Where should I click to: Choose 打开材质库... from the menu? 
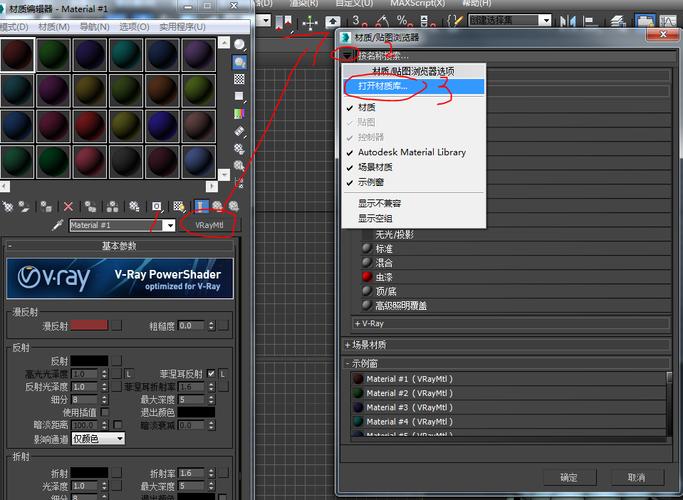coord(413,86)
